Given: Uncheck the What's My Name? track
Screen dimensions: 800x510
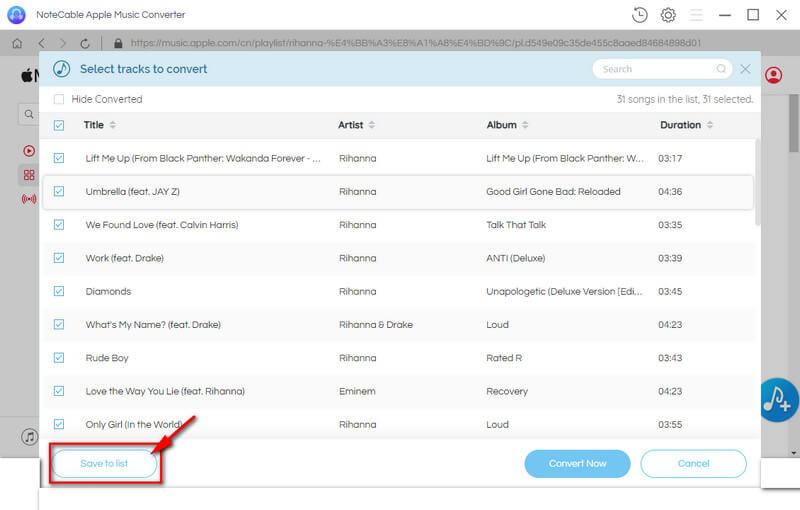Looking at the screenshot, I should (59, 324).
